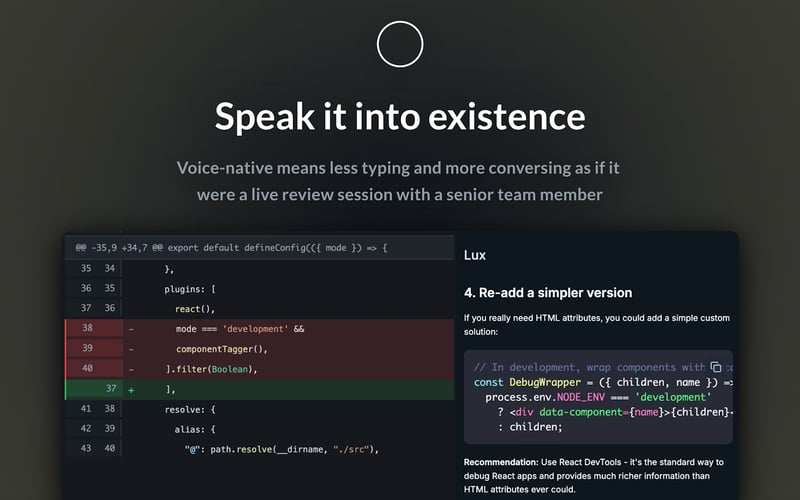Click the plus marker on added line
This screenshot has height=500, width=800.
[x=131, y=390]
